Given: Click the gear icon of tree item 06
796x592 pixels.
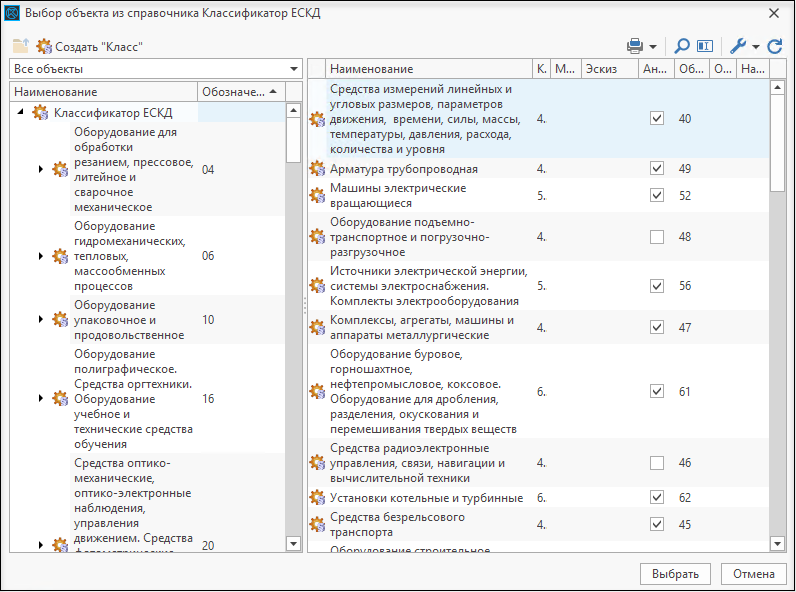Looking at the screenshot, I should (x=60, y=256).
